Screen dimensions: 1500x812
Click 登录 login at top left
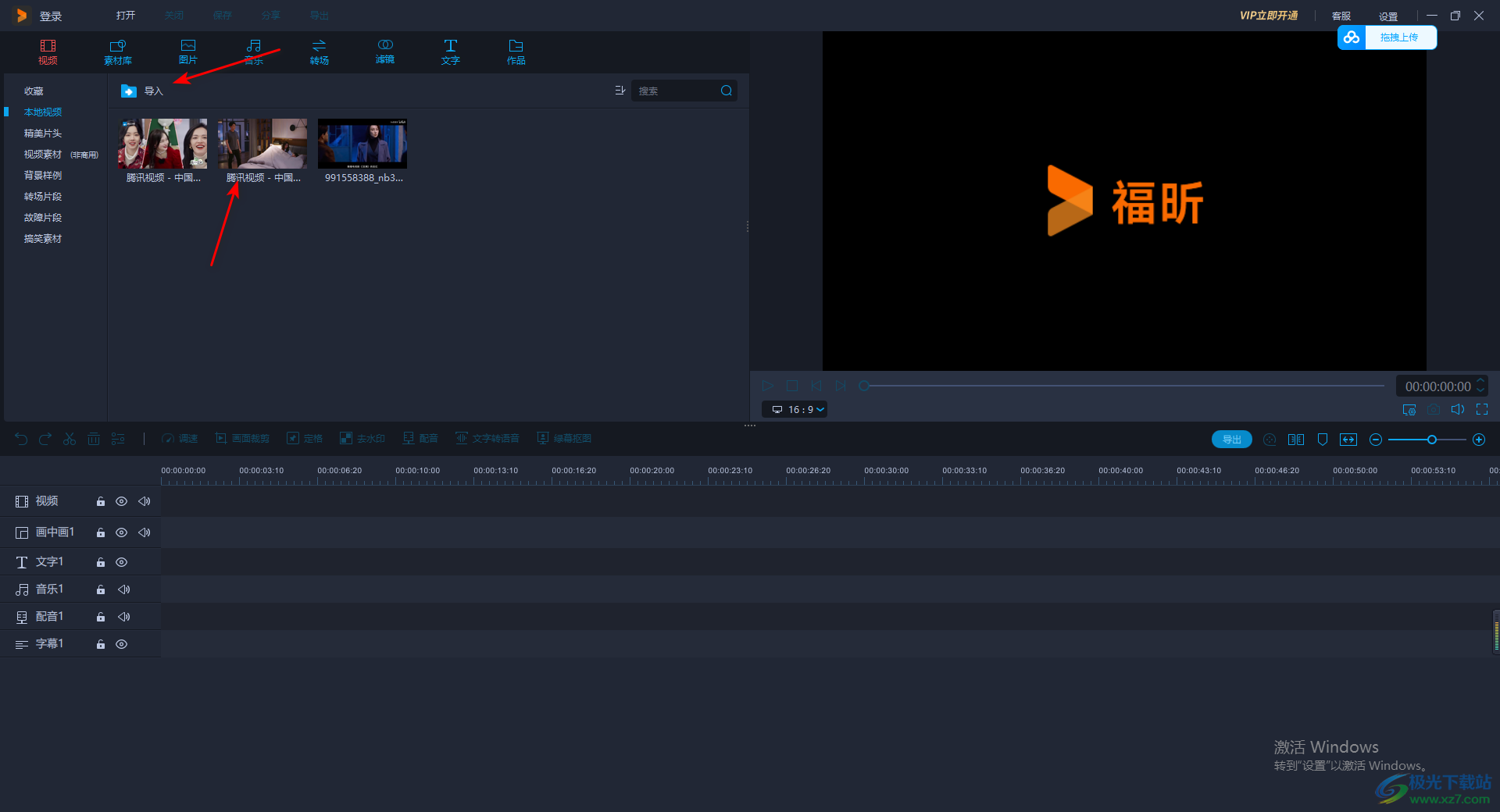[51, 16]
